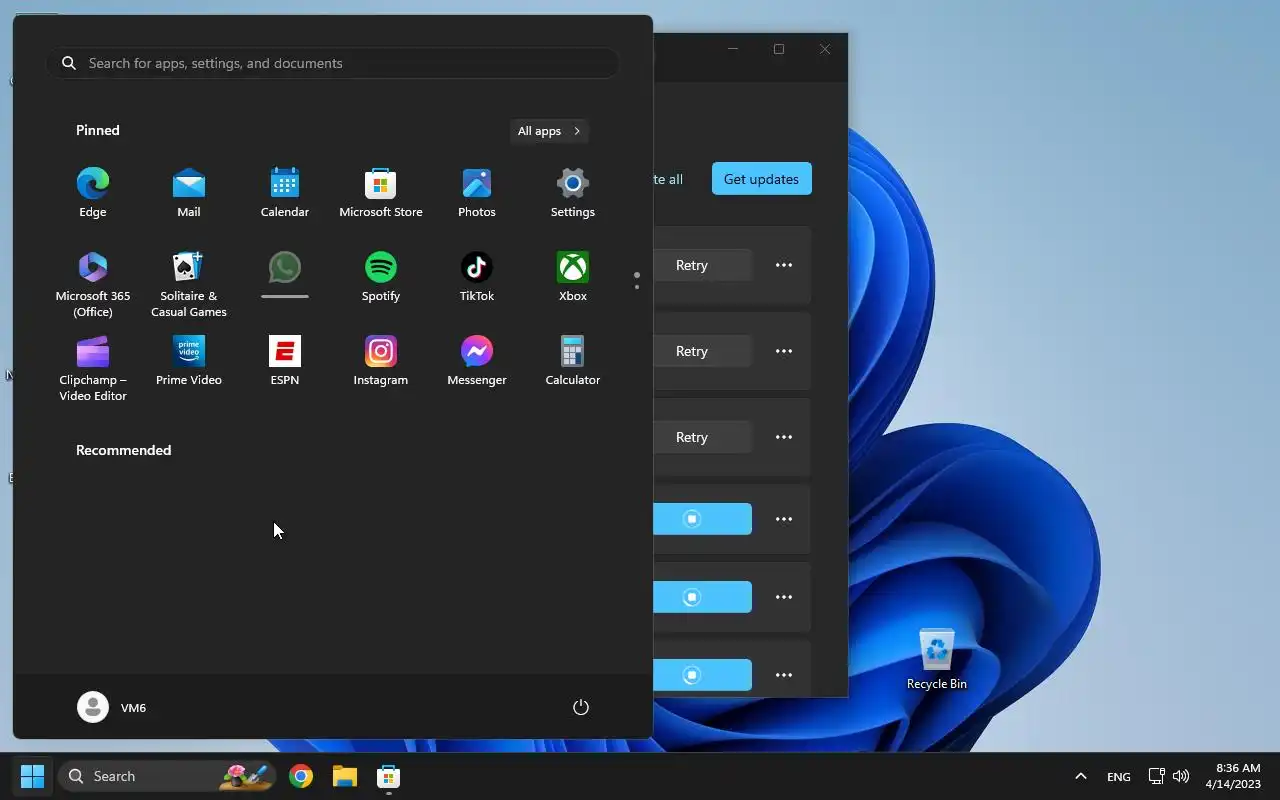Click the Power button in Start menu
Image resolution: width=1280 pixels, height=800 pixels.
click(581, 707)
